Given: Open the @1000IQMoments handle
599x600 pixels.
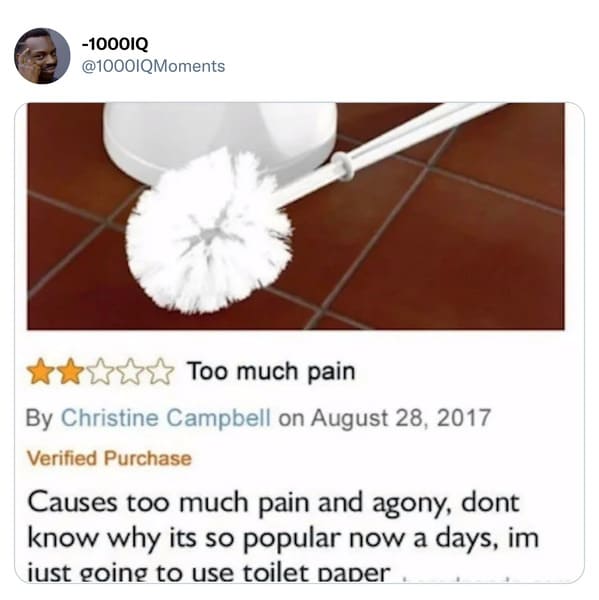Looking at the screenshot, I should 153,67.
